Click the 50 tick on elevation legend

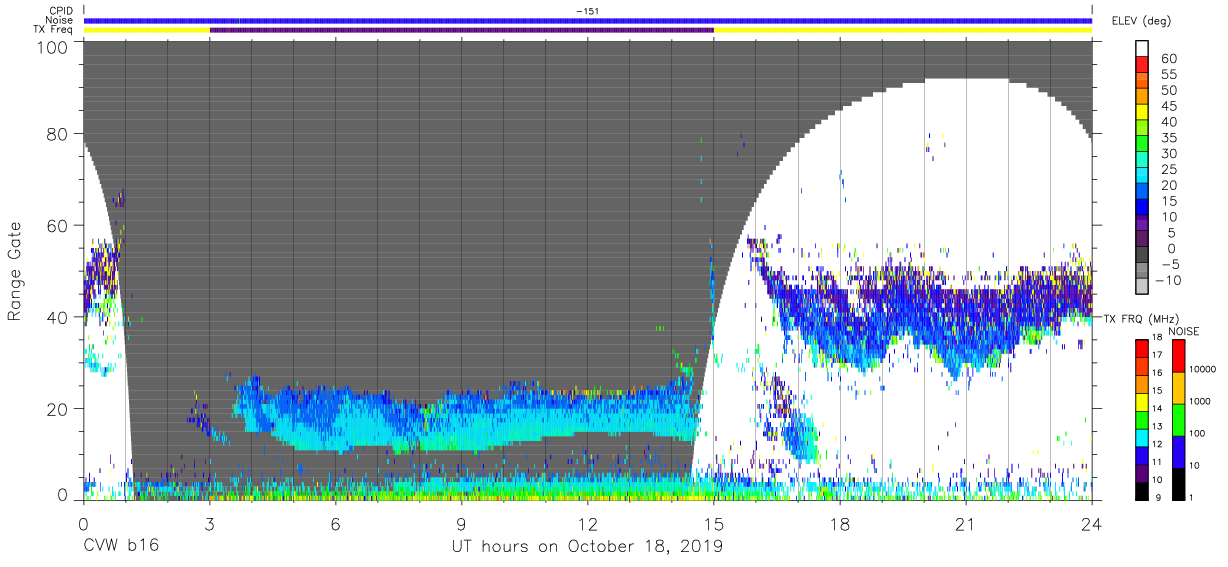pos(1168,90)
